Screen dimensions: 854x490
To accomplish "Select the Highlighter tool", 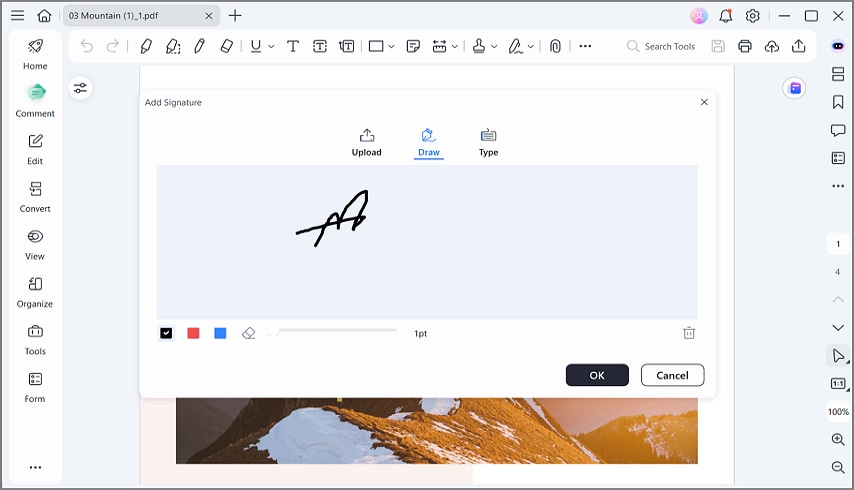I will pos(145,46).
